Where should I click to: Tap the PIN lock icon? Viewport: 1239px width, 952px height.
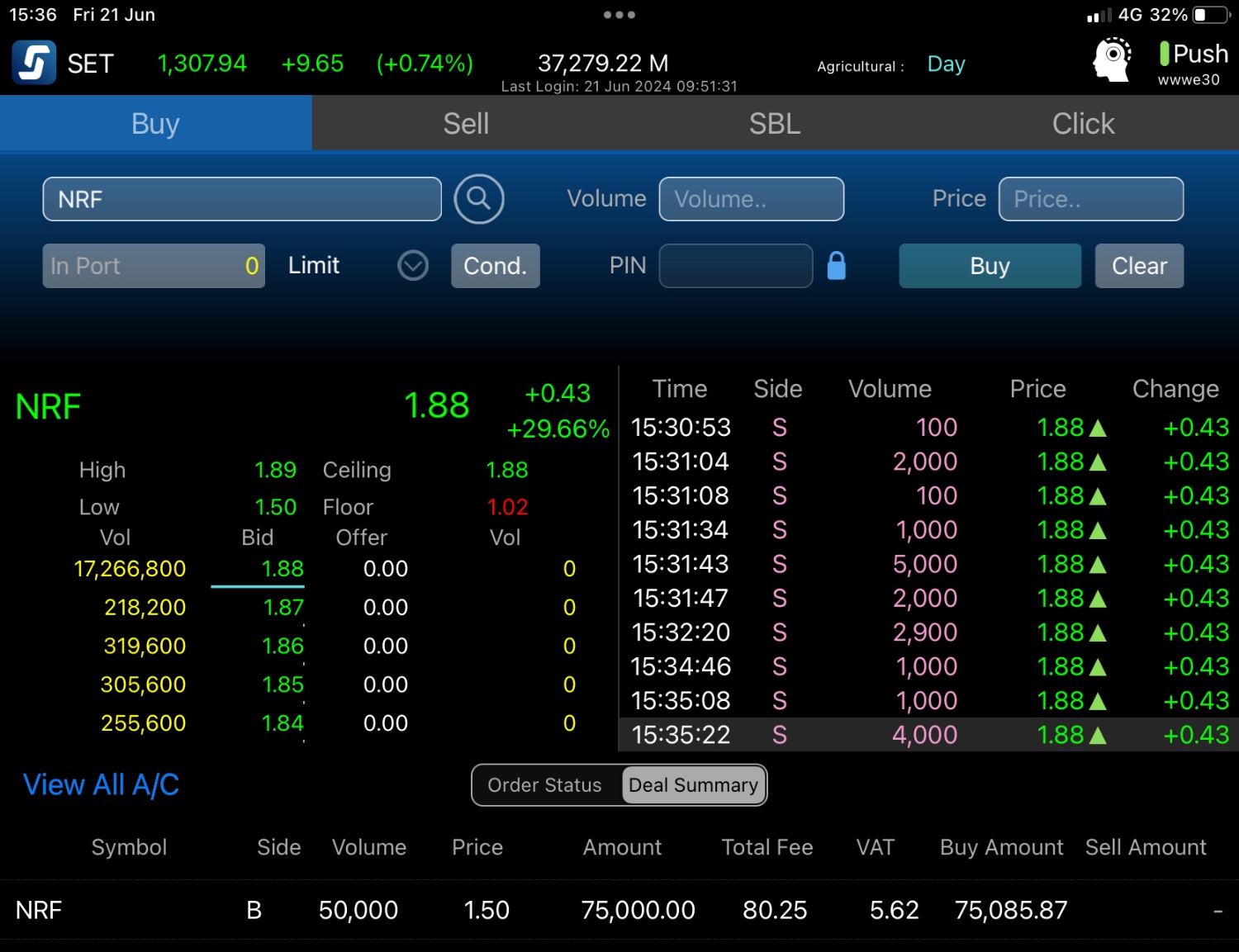pos(837,266)
